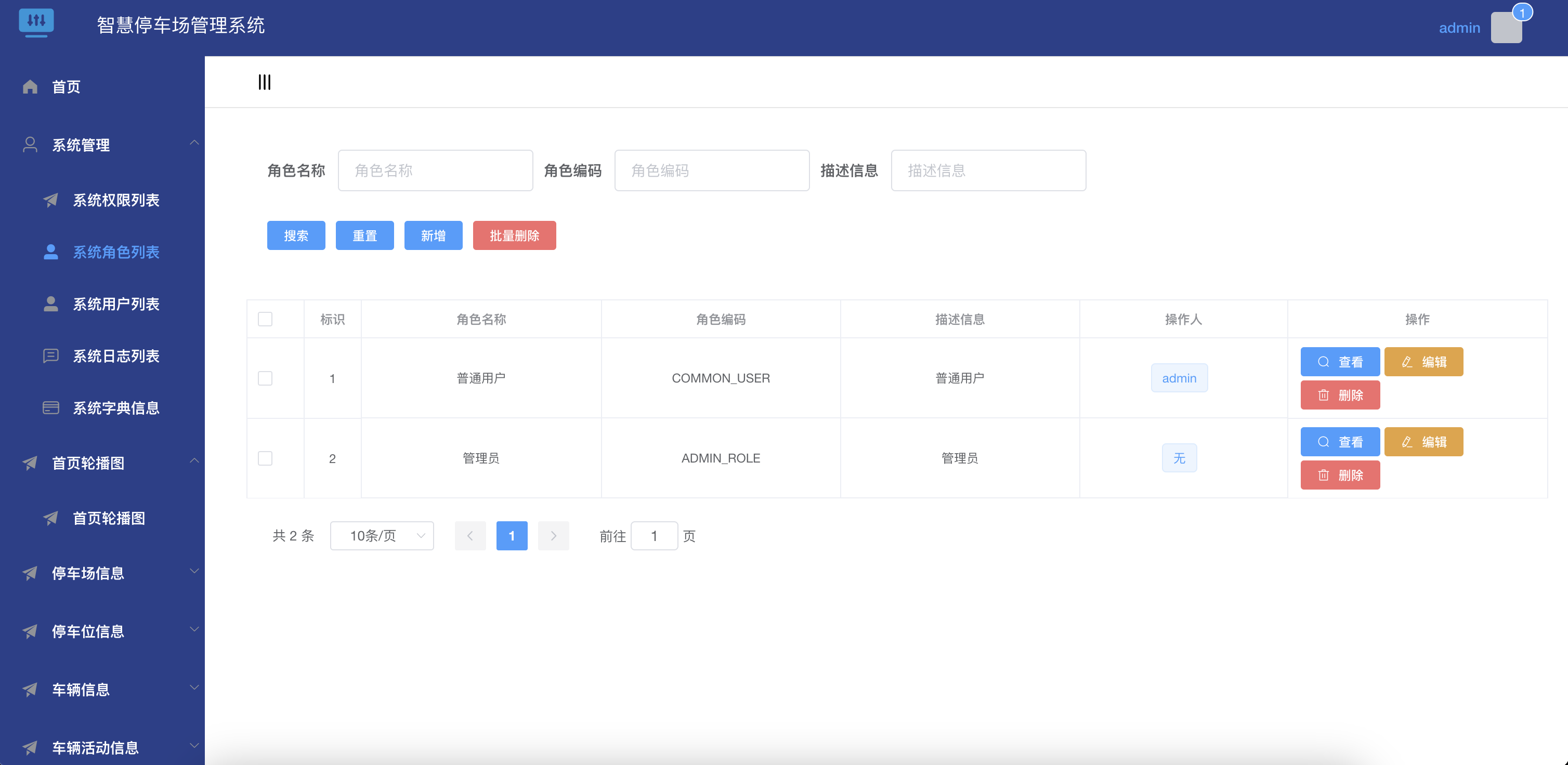Image resolution: width=1568 pixels, height=765 pixels.
Task: Open the 10条/页 page size dropdown
Action: click(382, 536)
